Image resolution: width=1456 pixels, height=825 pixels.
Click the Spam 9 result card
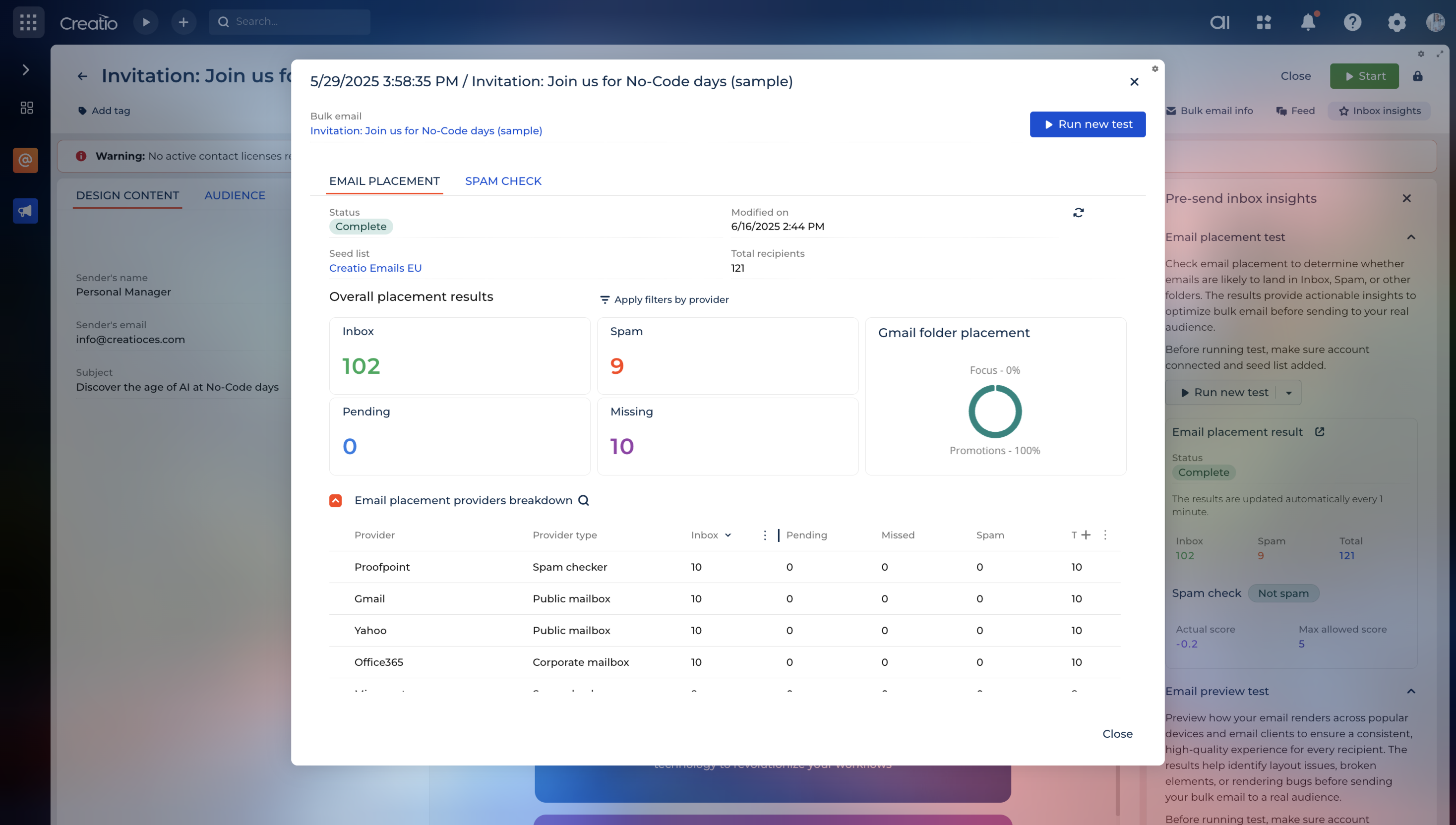click(727, 356)
